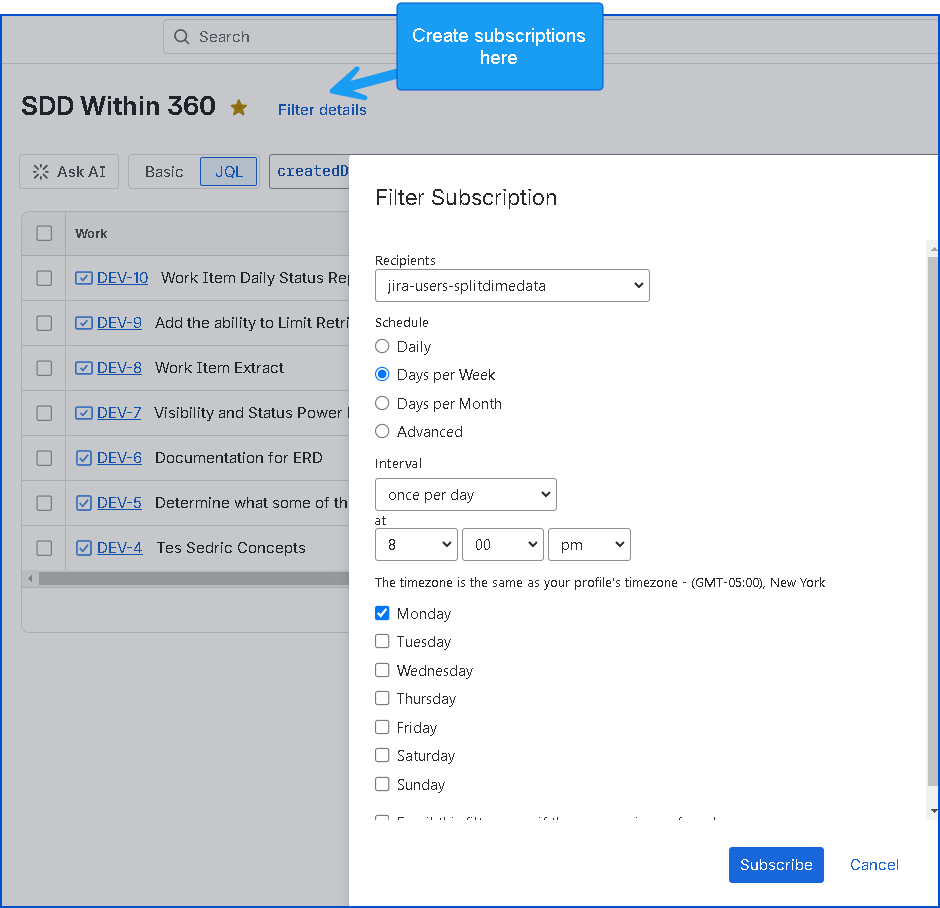This screenshot has width=940, height=908.
Task: Select the Advanced schedule option
Action: pyautogui.click(x=382, y=432)
